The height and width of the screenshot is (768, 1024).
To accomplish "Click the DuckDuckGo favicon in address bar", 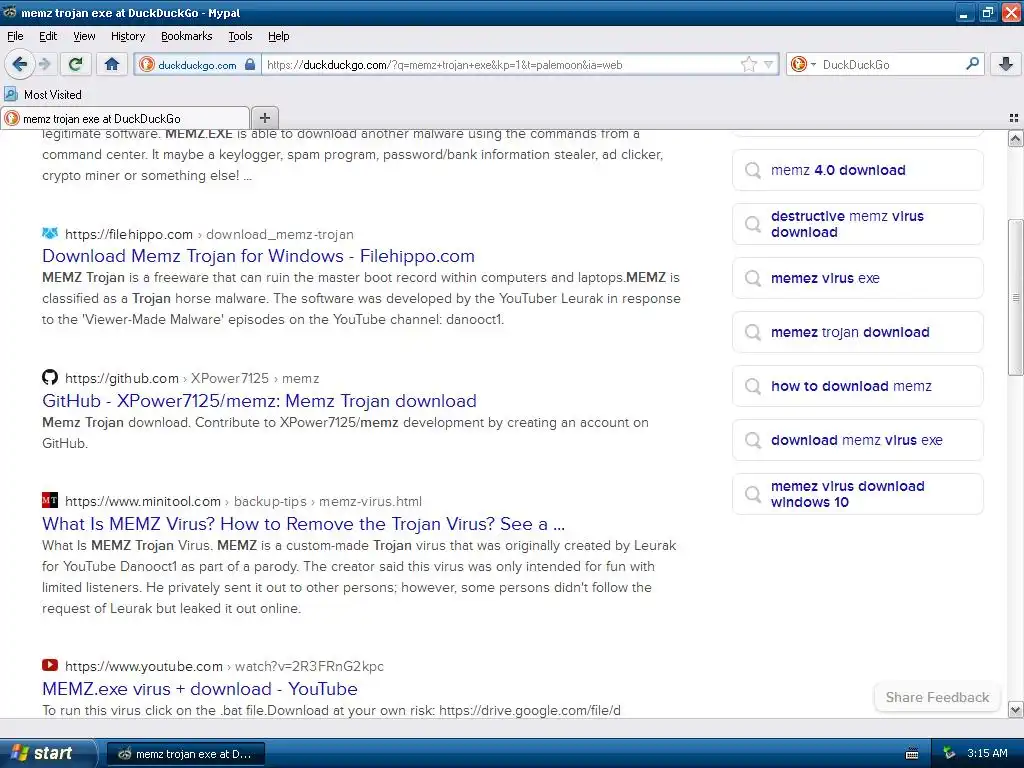I will 147,64.
